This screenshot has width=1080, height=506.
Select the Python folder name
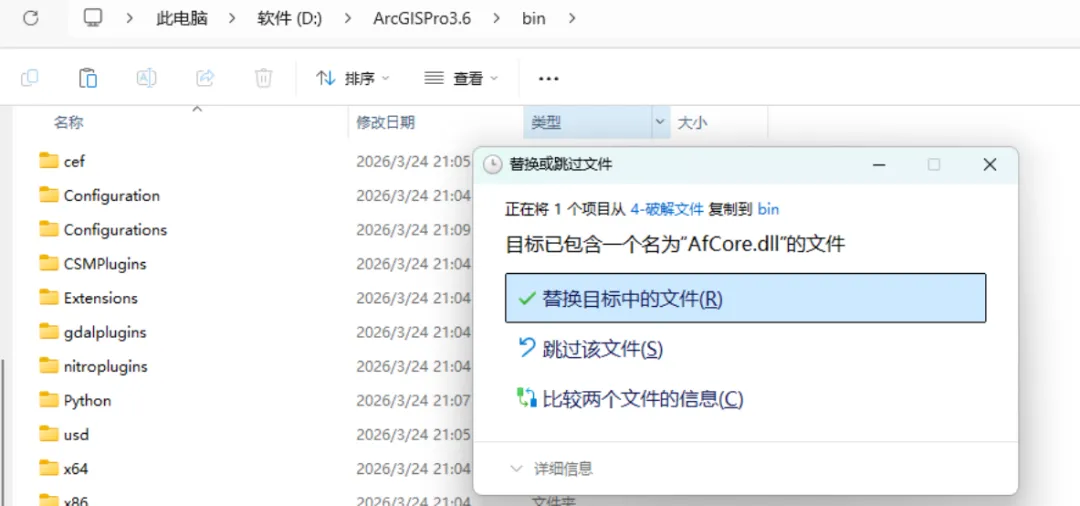tap(87, 401)
